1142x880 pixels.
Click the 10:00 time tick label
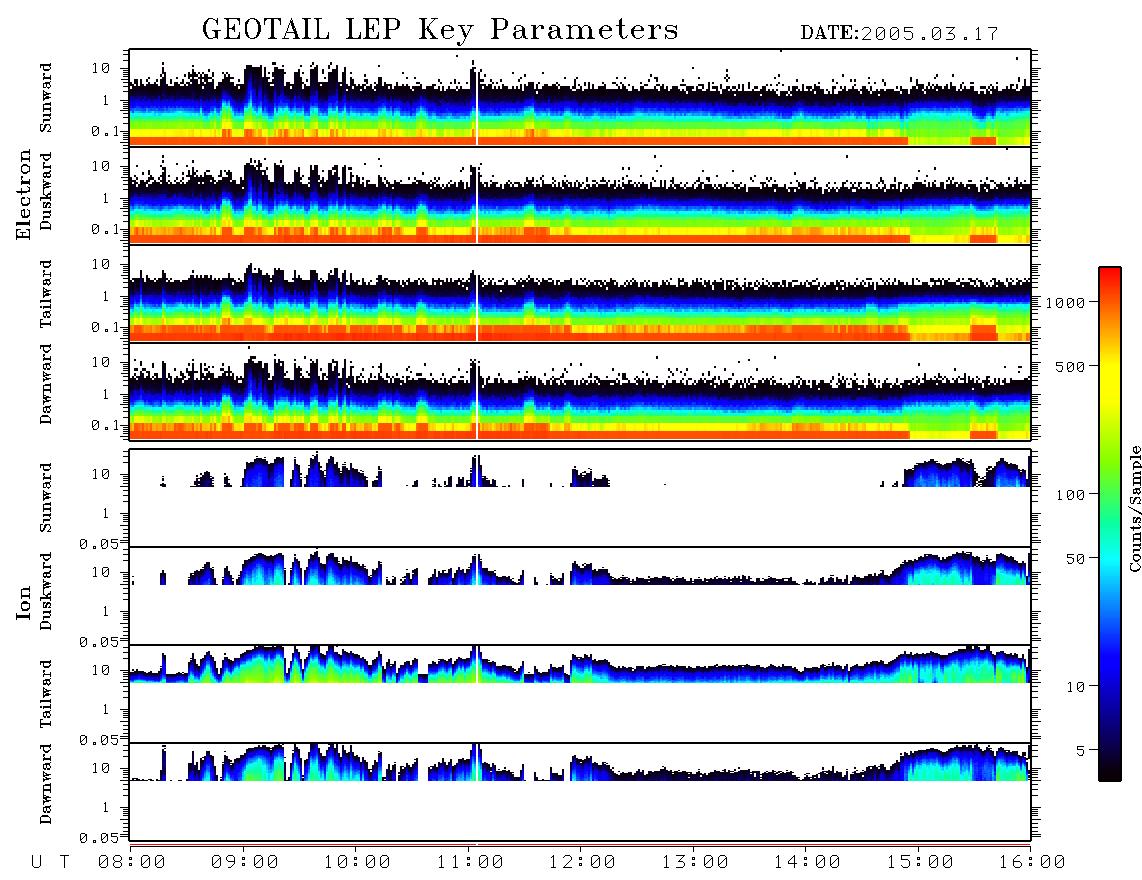point(358,863)
